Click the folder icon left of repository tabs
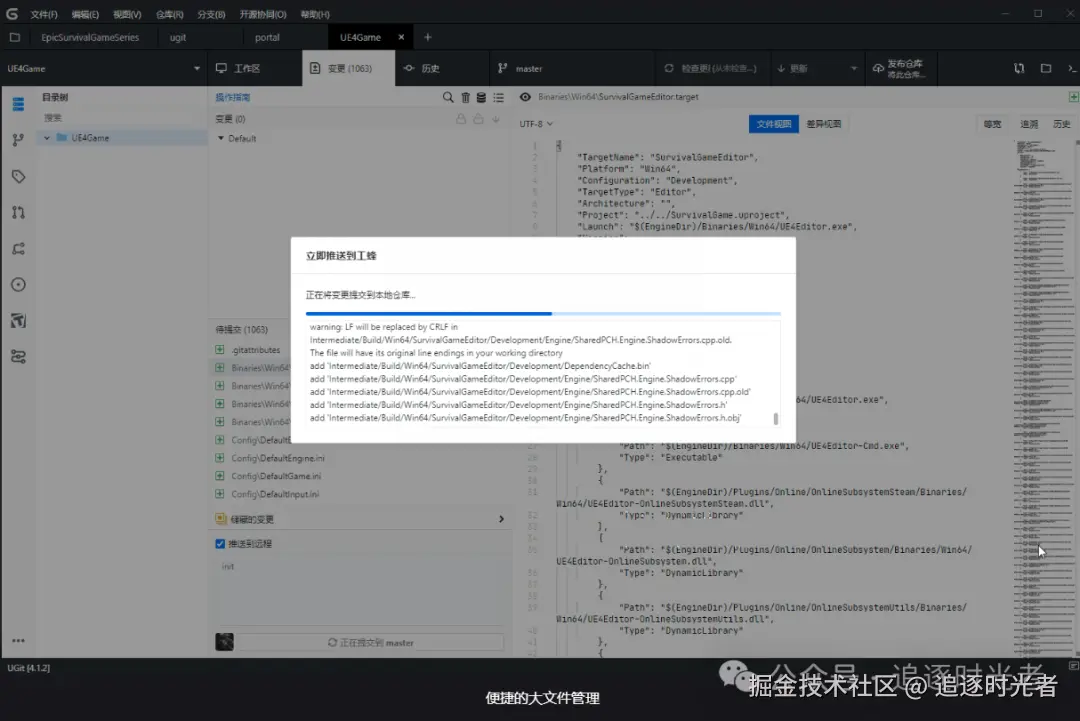Screen dimensions: 1080x721 pyautogui.click(x=14, y=37)
